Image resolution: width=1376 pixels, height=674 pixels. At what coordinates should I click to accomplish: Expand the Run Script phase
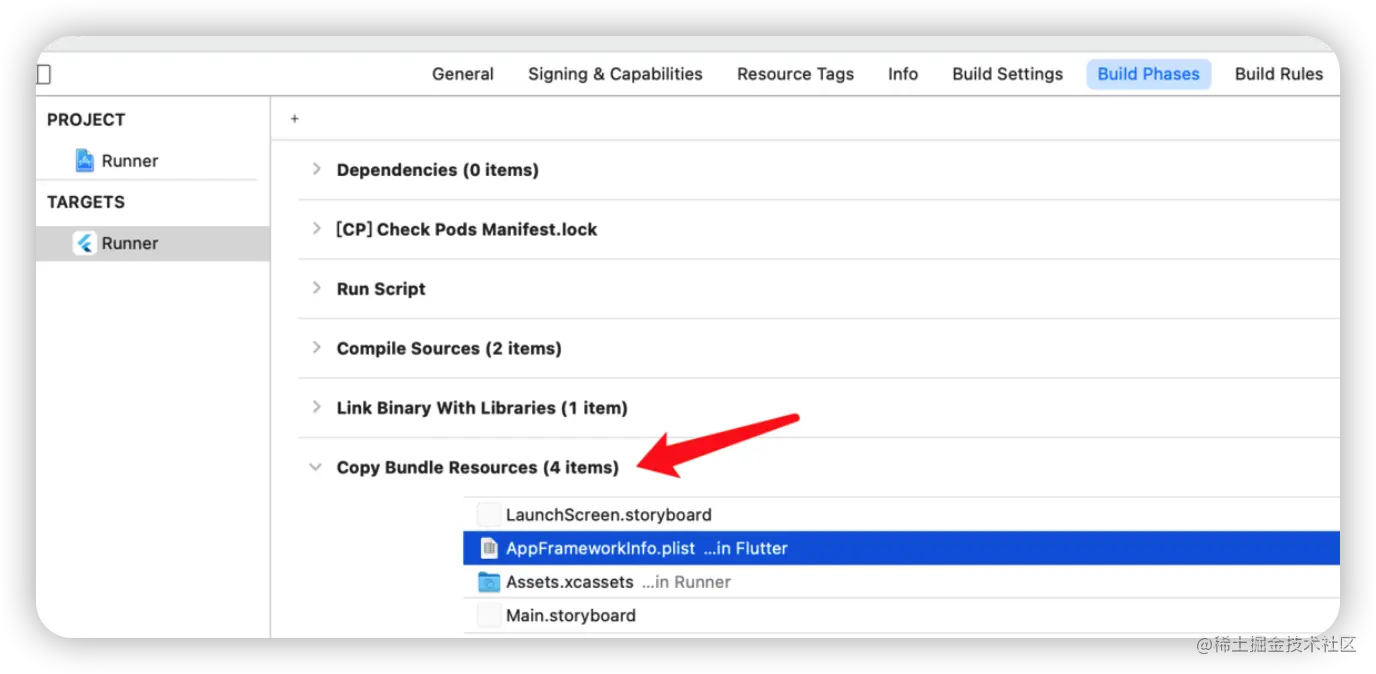pyautogui.click(x=316, y=288)
